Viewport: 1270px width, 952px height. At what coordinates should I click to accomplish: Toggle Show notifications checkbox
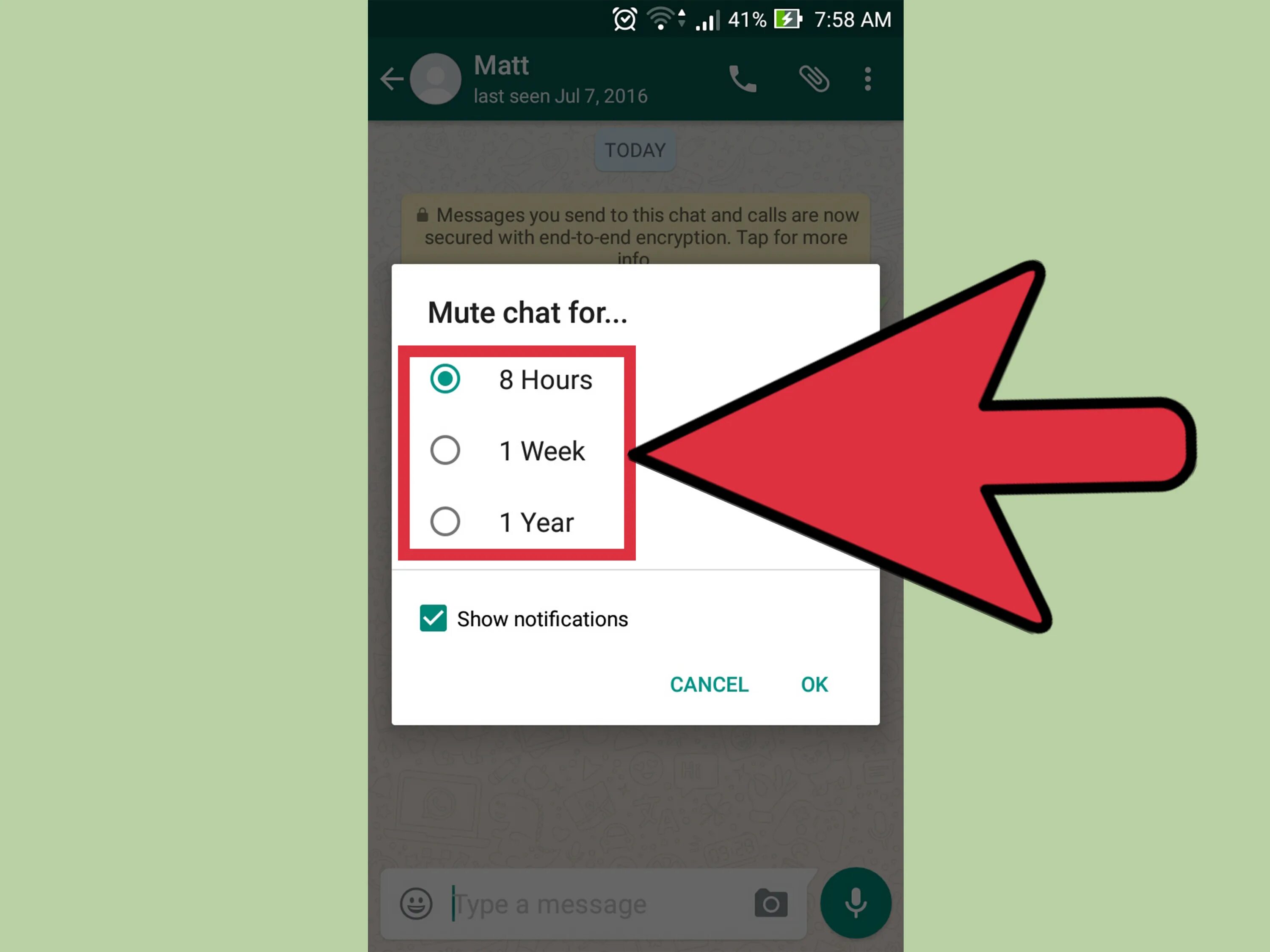tap(432, 618)
